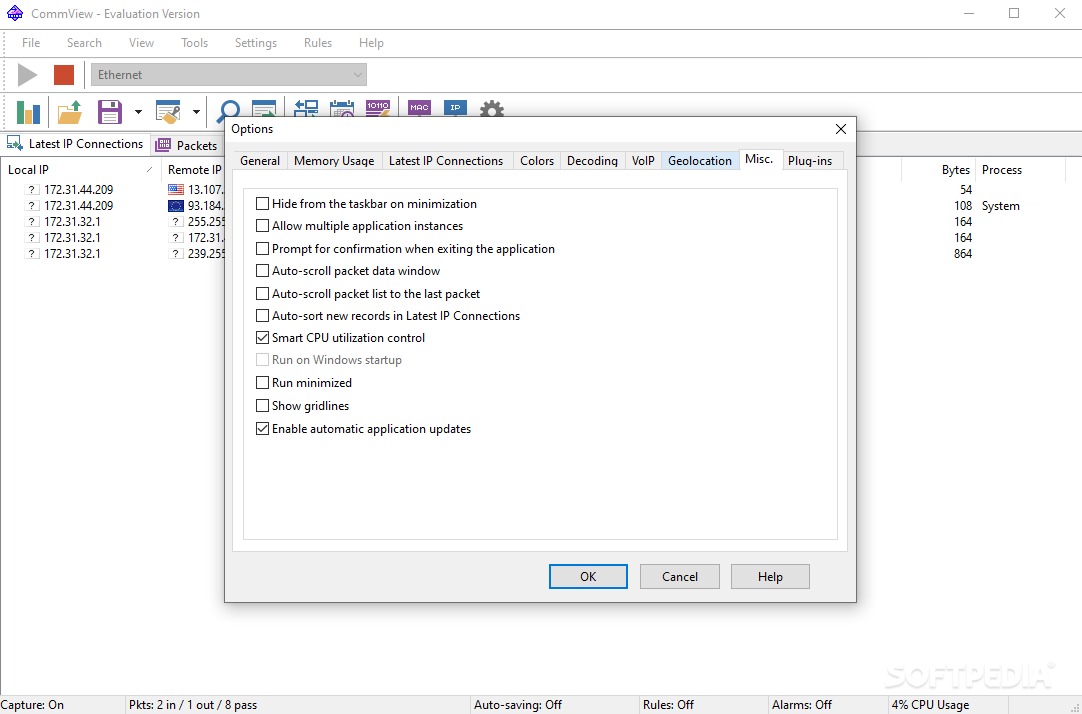Click the US flag icon in Remote IP column
Image resolution: width=1082 pixels, height=714 pixels.
pyautogui.click(x=176, y=189)
